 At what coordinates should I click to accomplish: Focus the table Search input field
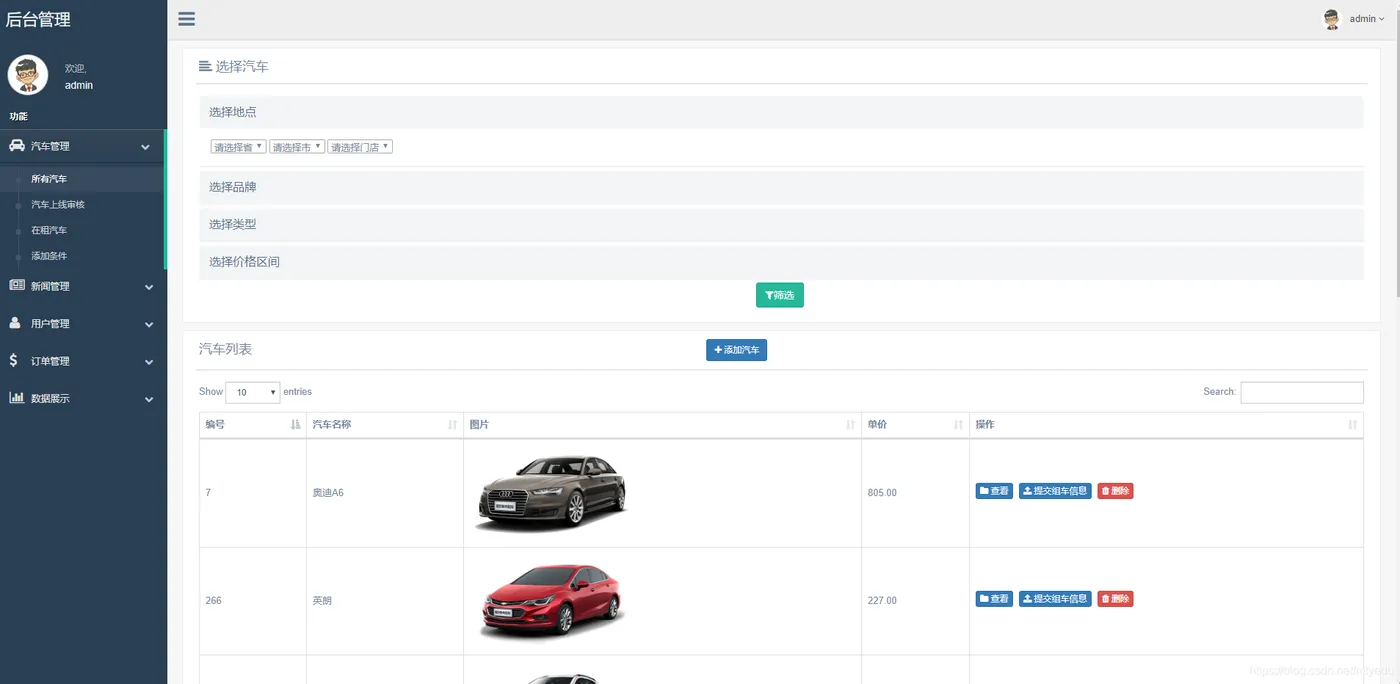point(1302,393)
